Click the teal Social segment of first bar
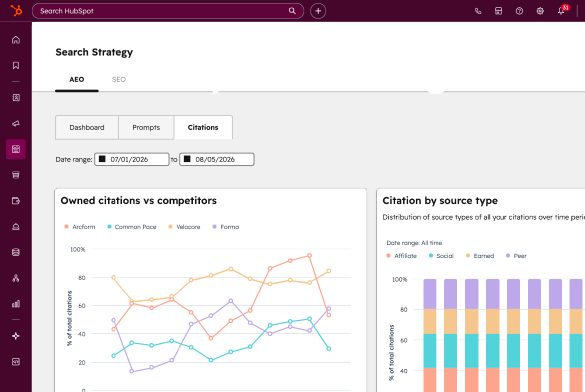 coord(430,351)
